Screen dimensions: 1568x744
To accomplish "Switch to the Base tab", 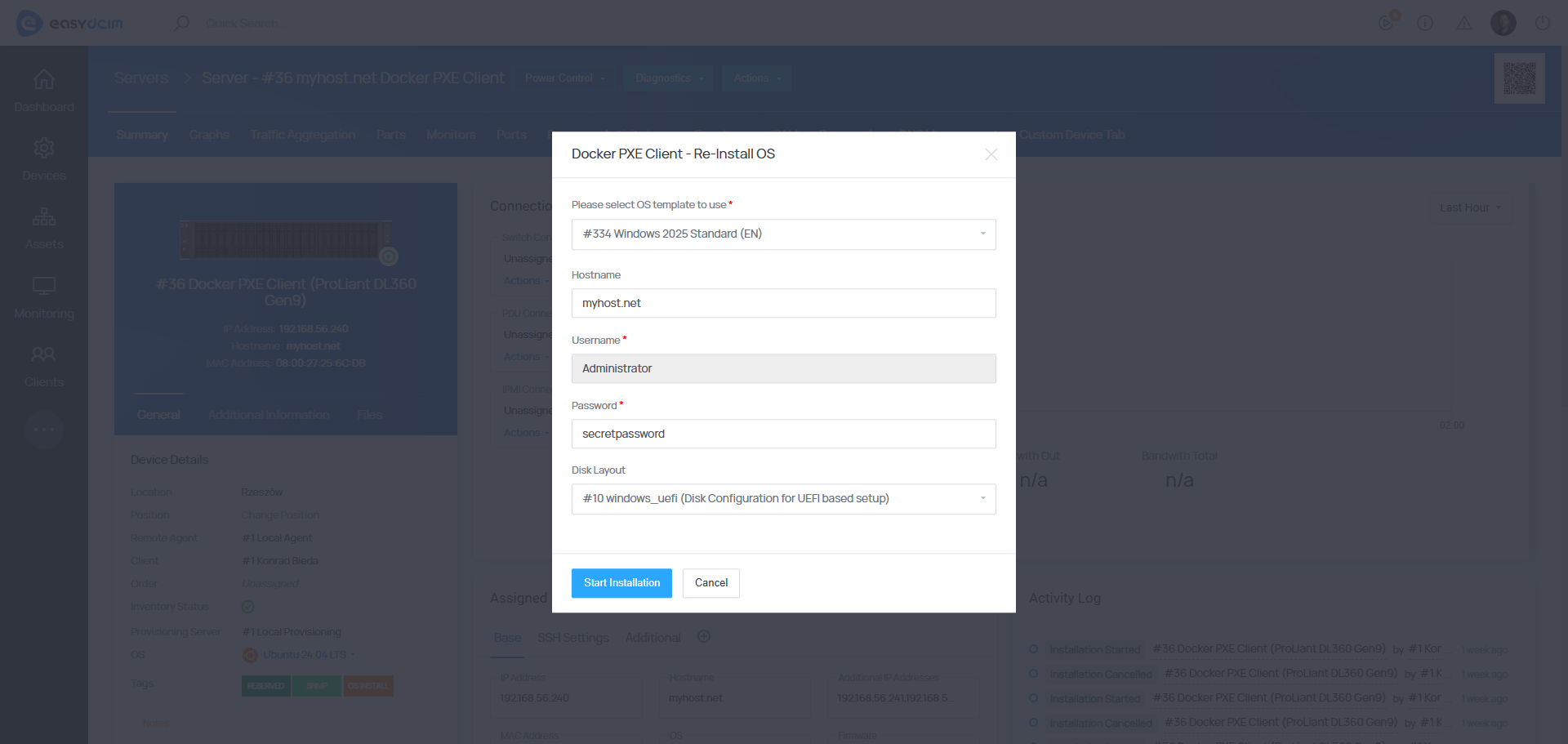I will pos(507,638).
